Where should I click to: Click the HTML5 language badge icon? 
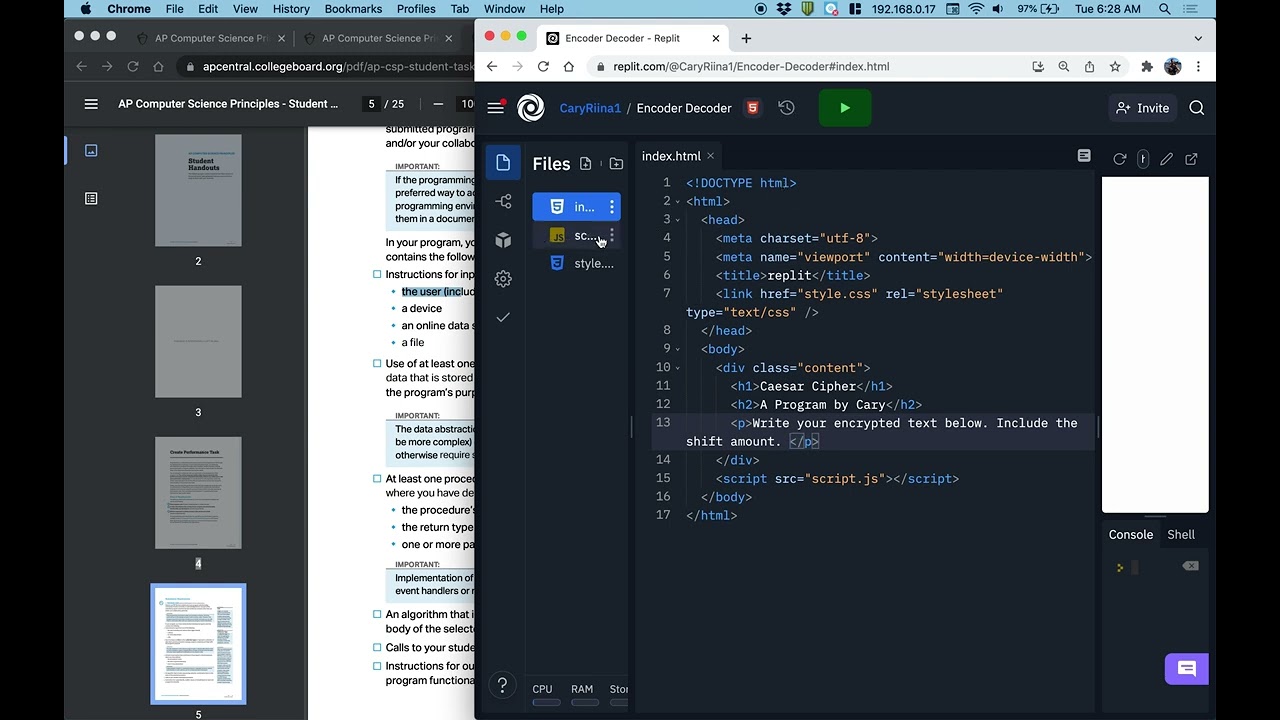(x=753, y=108)
